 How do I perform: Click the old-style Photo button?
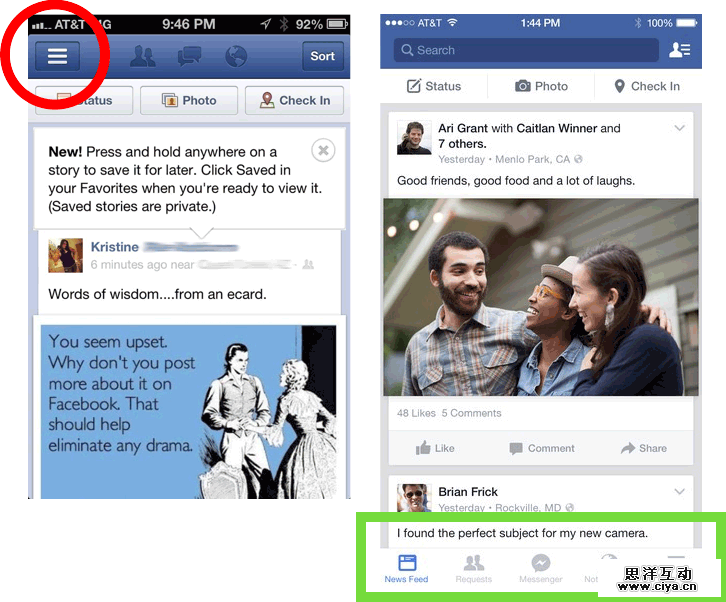(x=189, y=100)
